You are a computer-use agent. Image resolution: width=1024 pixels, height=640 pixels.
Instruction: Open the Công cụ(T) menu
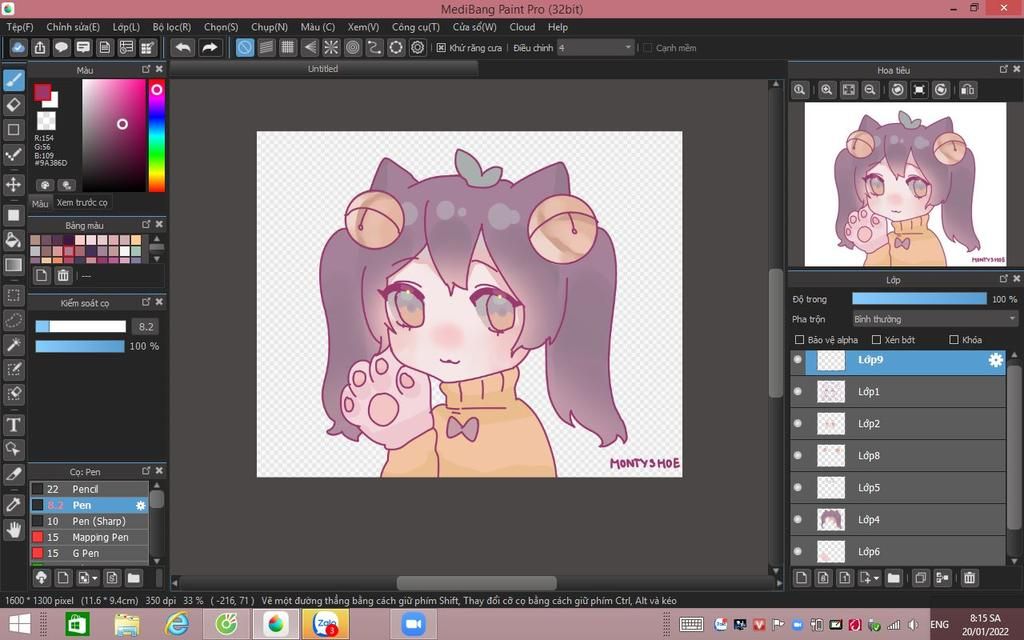[415, 27]
